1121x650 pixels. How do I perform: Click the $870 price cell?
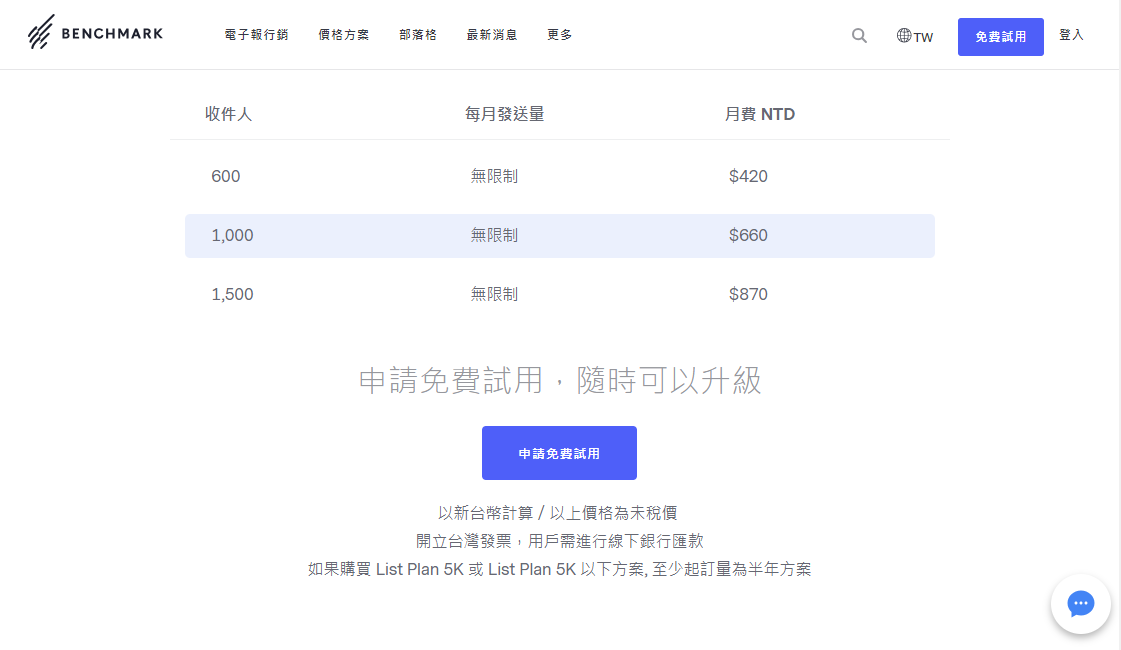tap(748, 295)
